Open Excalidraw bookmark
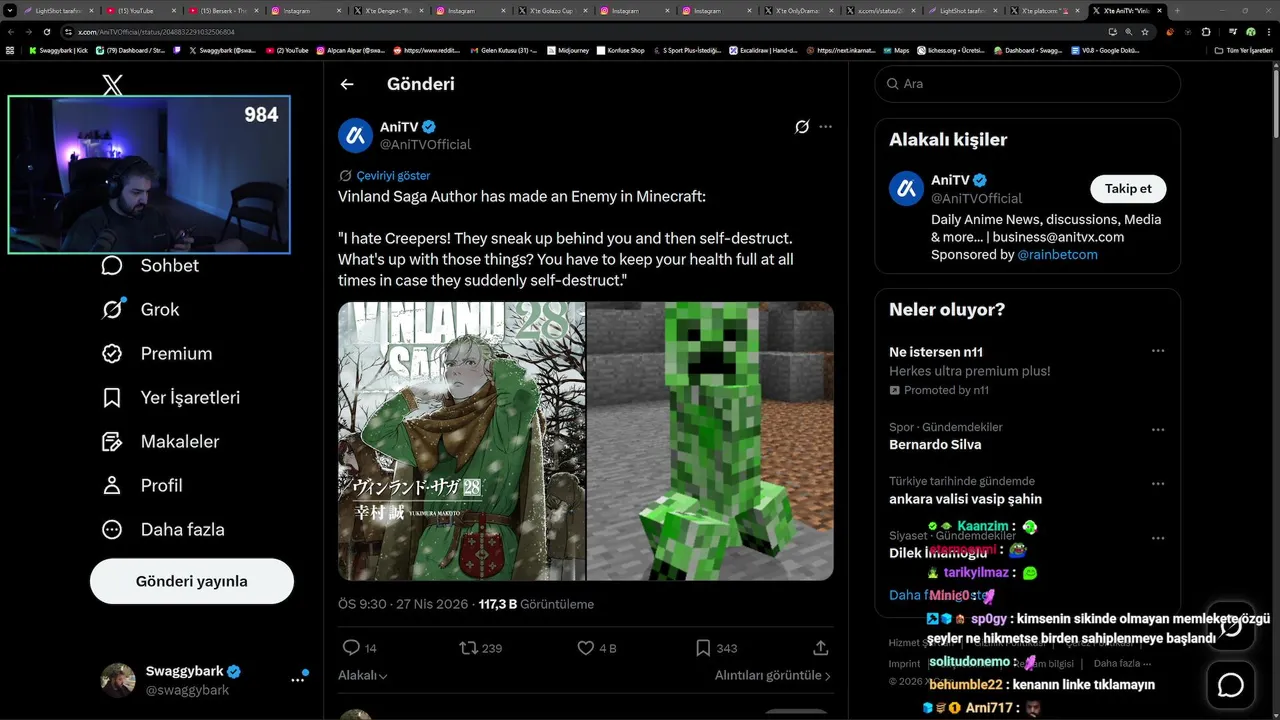Image resolution: width=1280 pixels, height=720 pixels. (x=762, y=49)
